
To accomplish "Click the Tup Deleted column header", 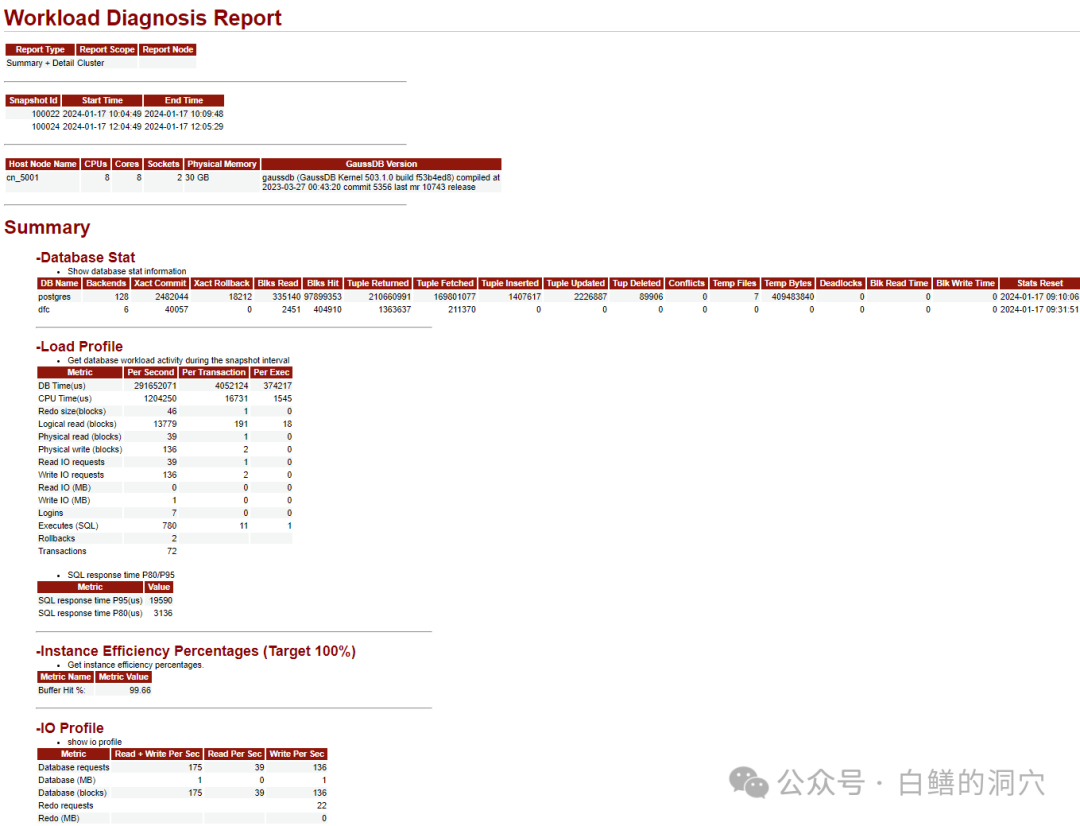I will pyautogui.click(x=636, y=283).
